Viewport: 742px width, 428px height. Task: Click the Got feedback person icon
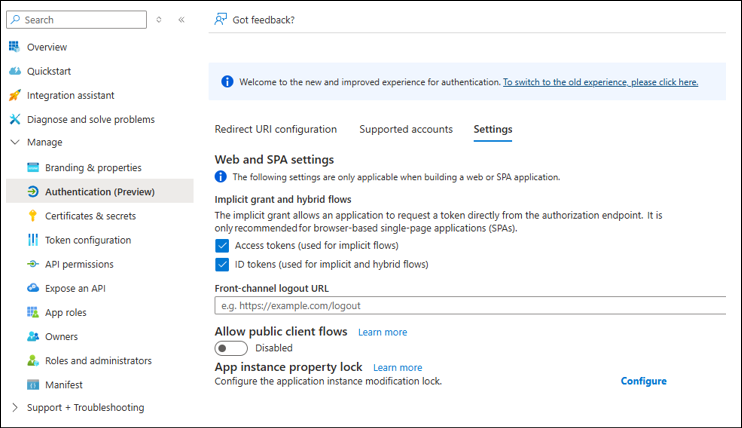(221, 19)
